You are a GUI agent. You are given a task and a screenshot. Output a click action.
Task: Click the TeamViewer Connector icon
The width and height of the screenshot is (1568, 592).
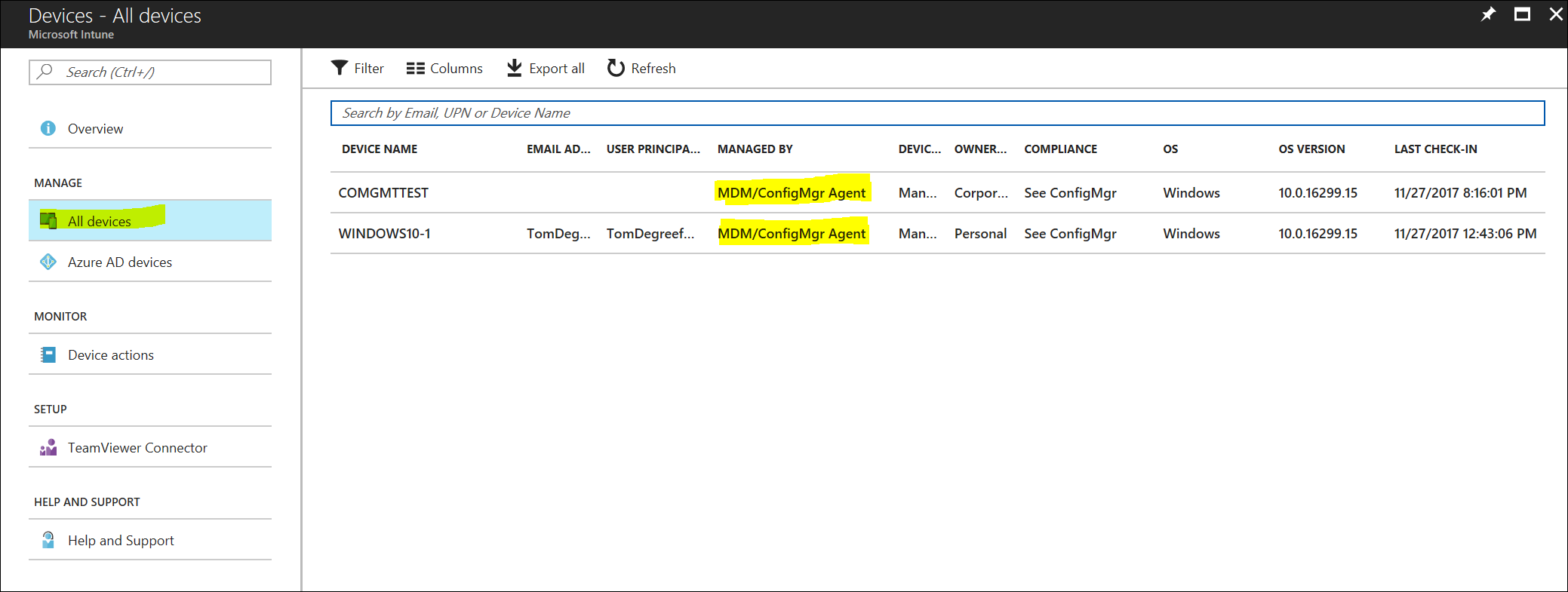pos(48,447)
